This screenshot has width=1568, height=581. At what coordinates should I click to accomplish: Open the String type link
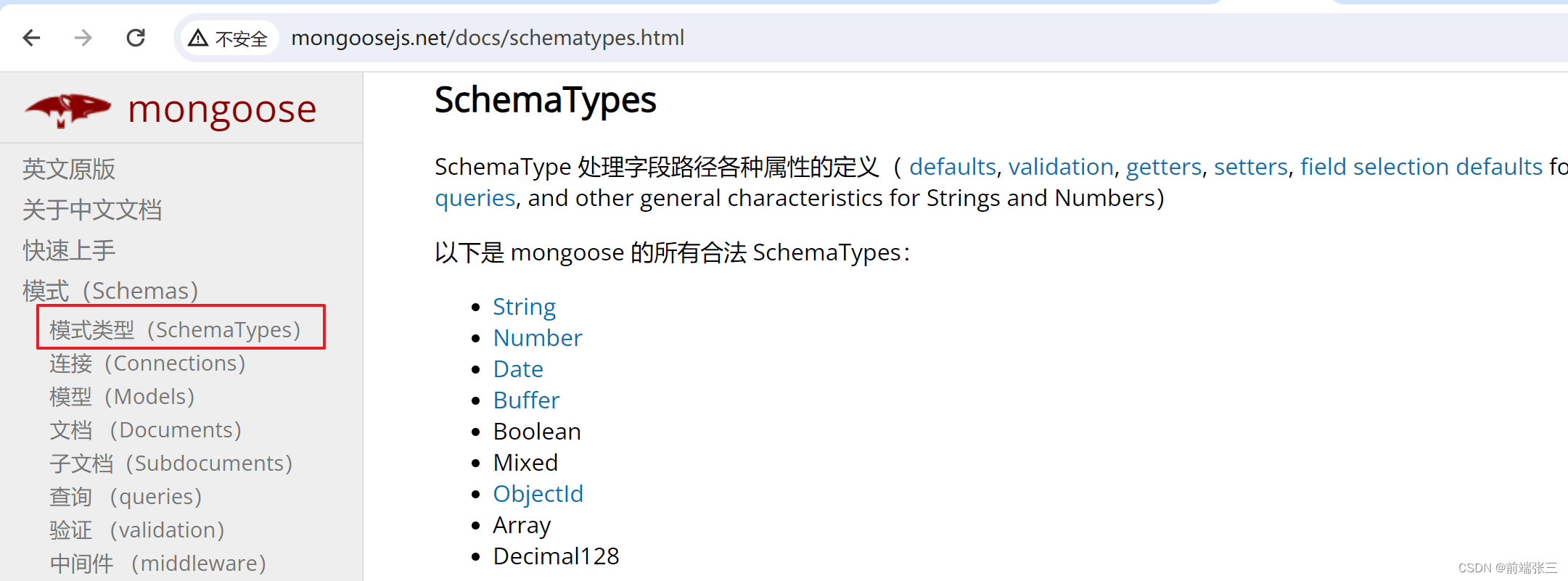coord(524,307)
